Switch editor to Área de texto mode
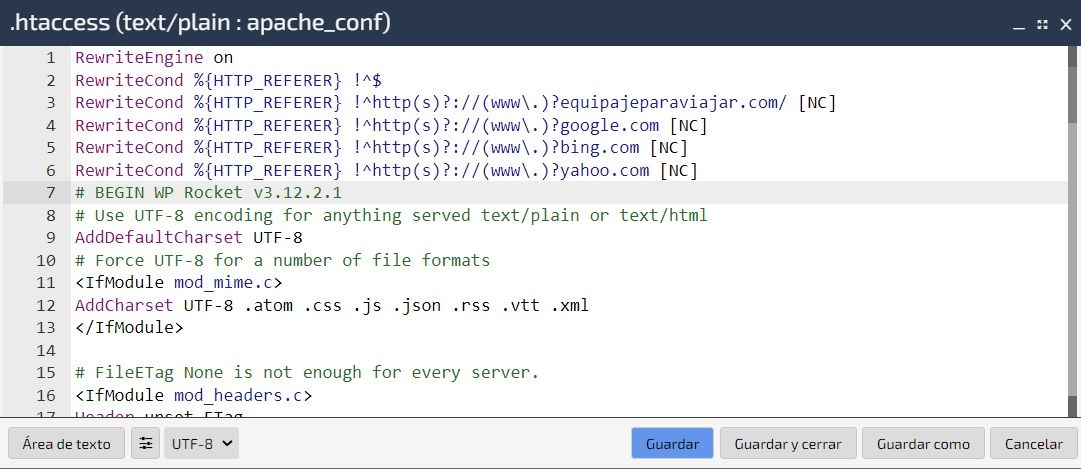 [x=66, y=443]
